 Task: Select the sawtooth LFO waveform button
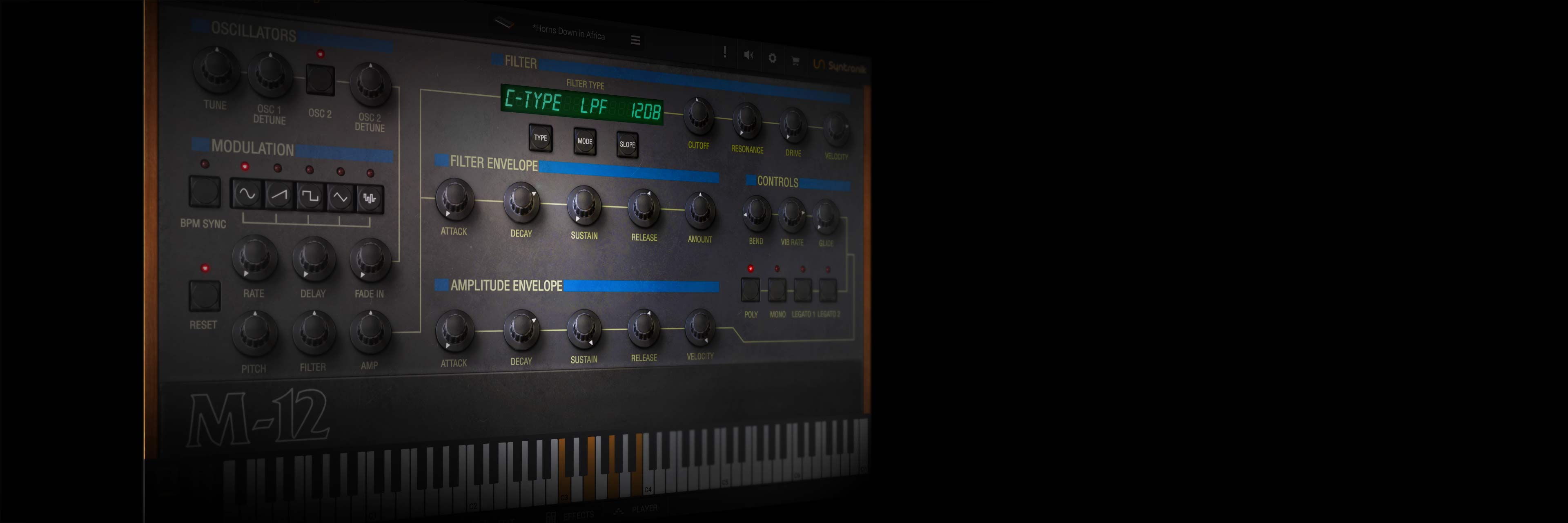[279, 195]
